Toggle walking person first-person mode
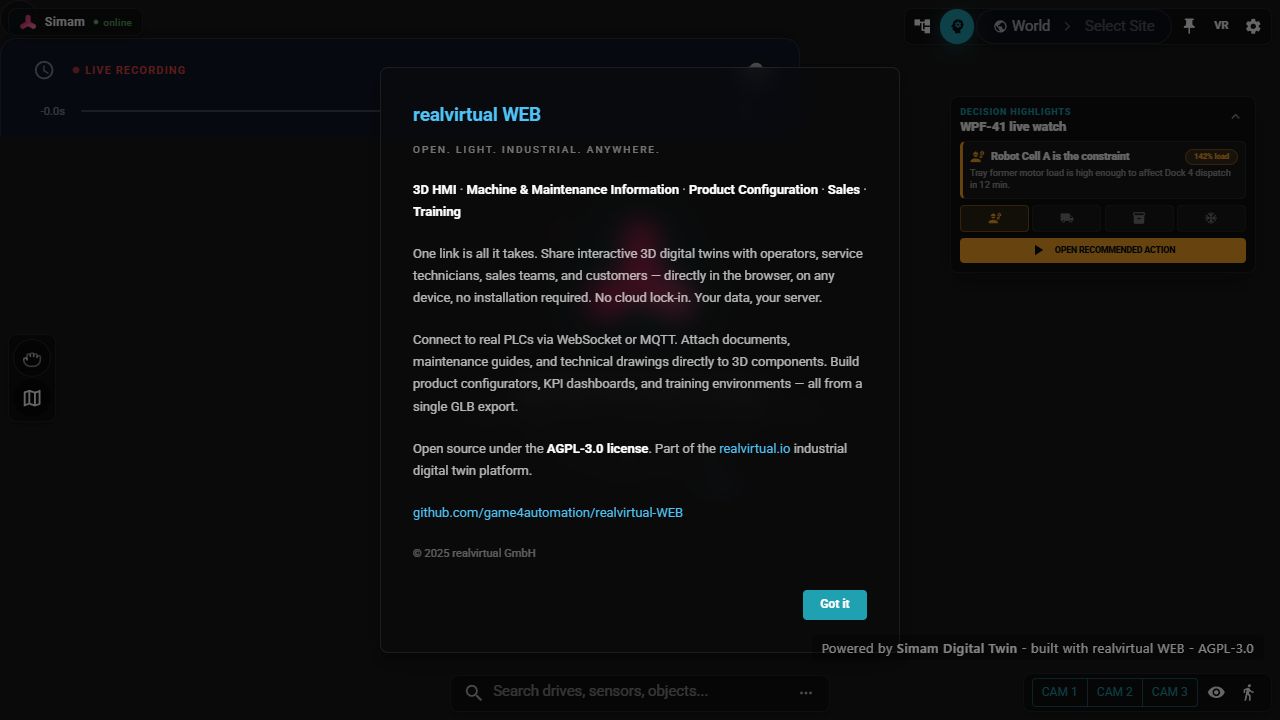The image size is (1280, 720). coord(1248,692)
